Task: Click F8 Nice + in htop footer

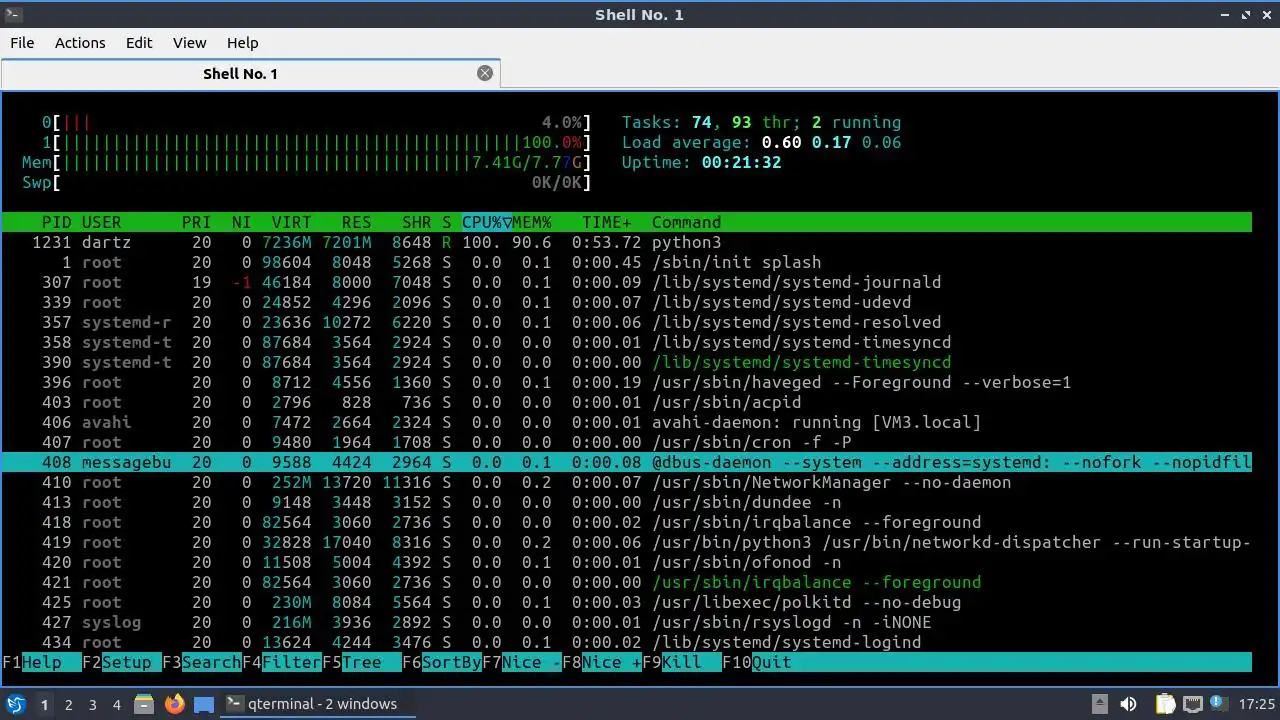Action: click(x=601, y=662)
